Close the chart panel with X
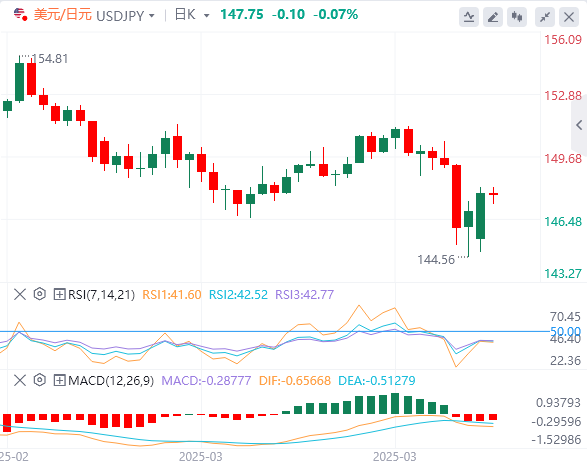This screenshot has width=587, height=469. [x=569, y=17]
